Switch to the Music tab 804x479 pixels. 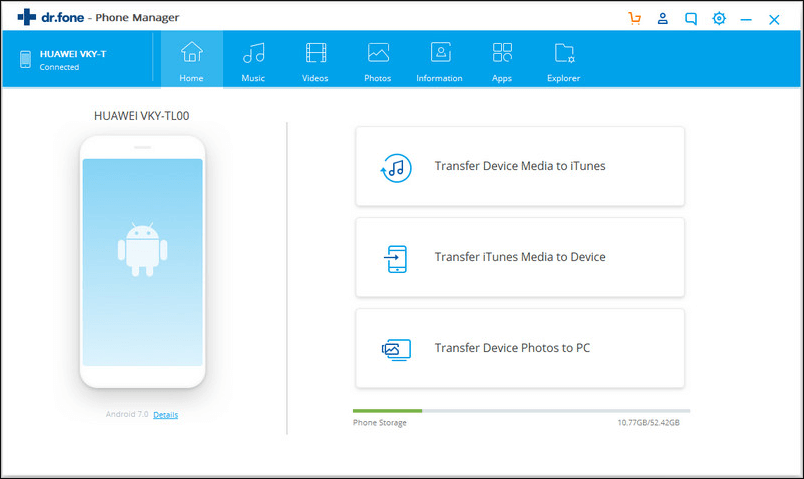click(254, 60)
